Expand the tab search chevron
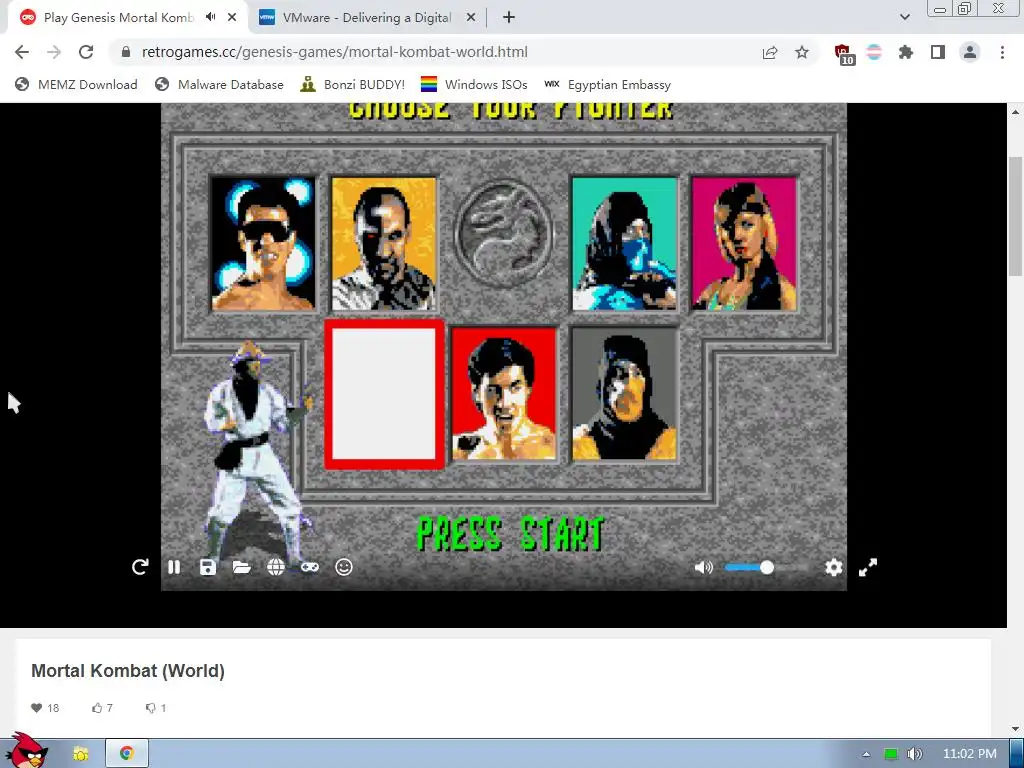The height and width of the screenshot is (768, 1024). coord(904,17)
